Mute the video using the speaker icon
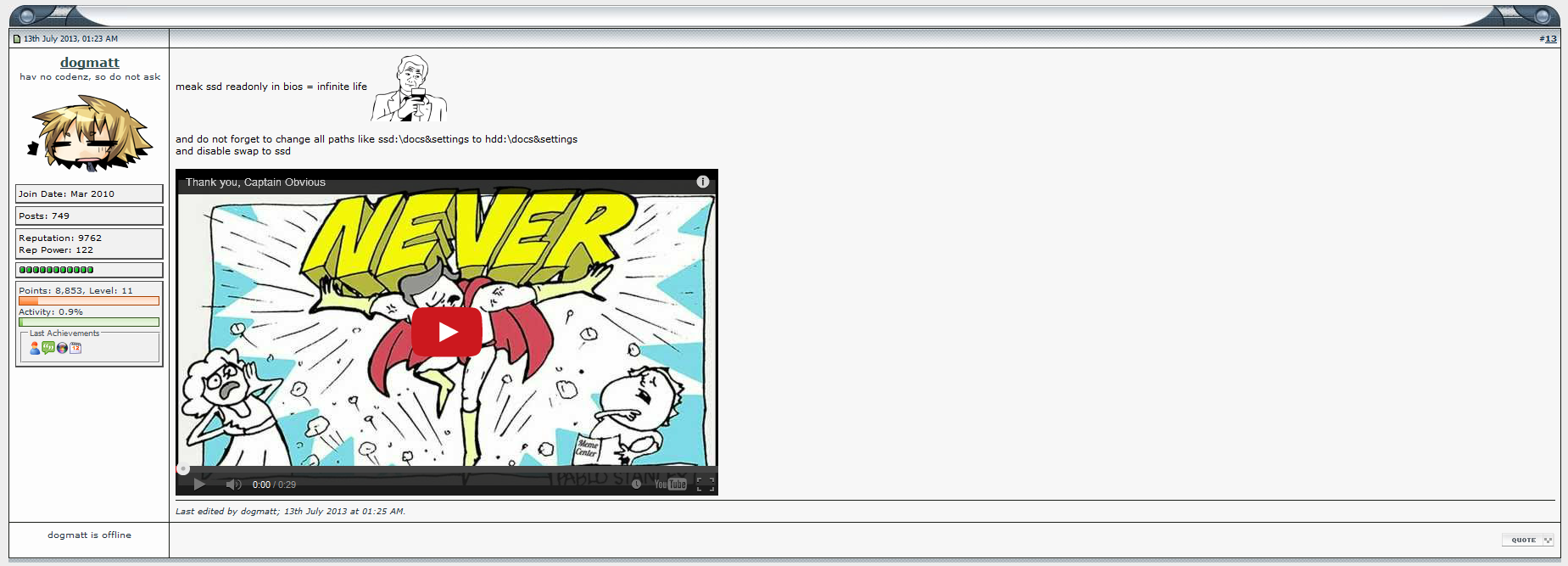The height and width of the screenshot is (566, 1568). tap(233, 485)
